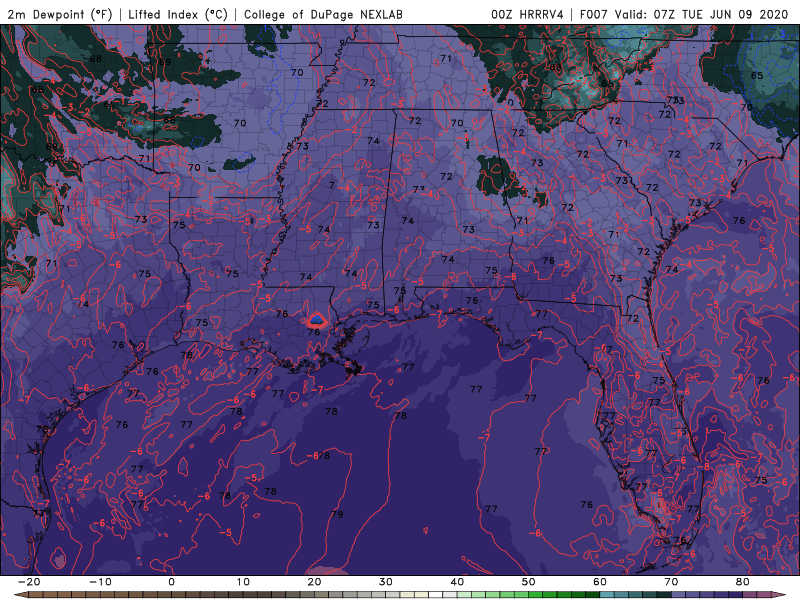Click the '80' color bar label
The image size is (800, 600).
pos(743,582)
